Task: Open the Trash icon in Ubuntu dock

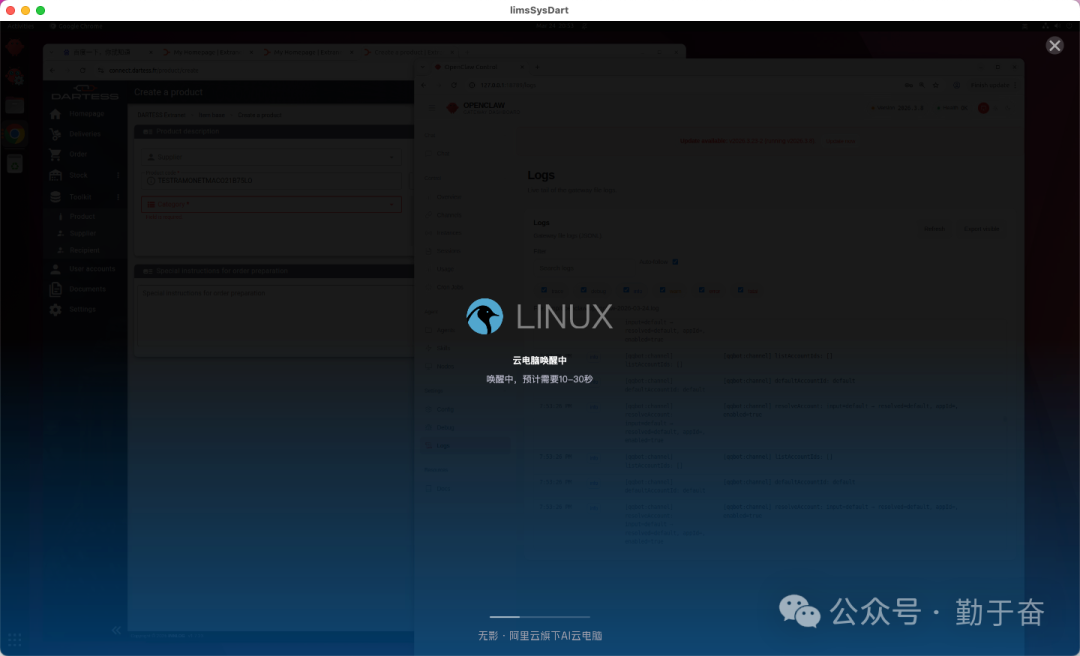Action: [14, 164]
